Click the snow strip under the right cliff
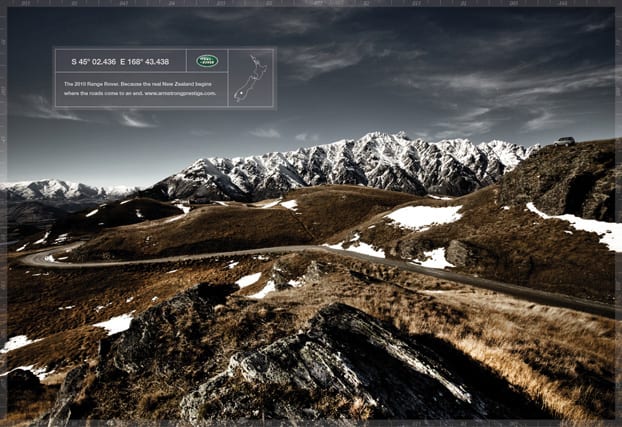622x427 pixels. click(x=577, y=224)
